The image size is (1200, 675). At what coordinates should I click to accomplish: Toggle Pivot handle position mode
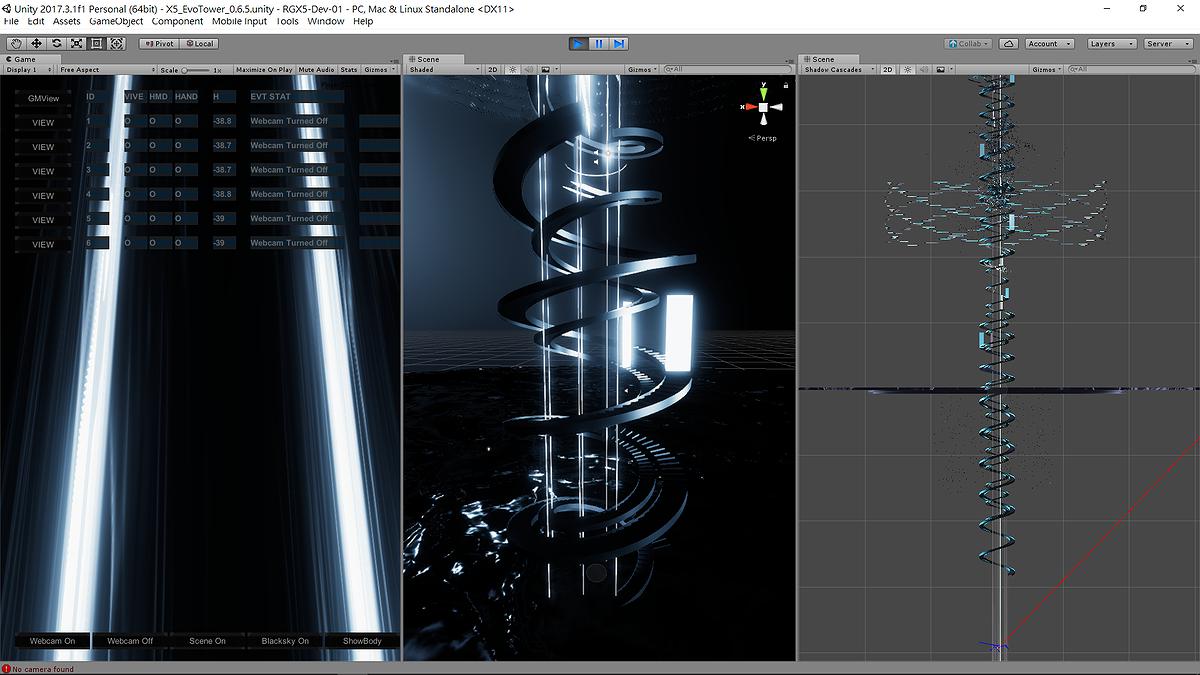pos(158,44)
